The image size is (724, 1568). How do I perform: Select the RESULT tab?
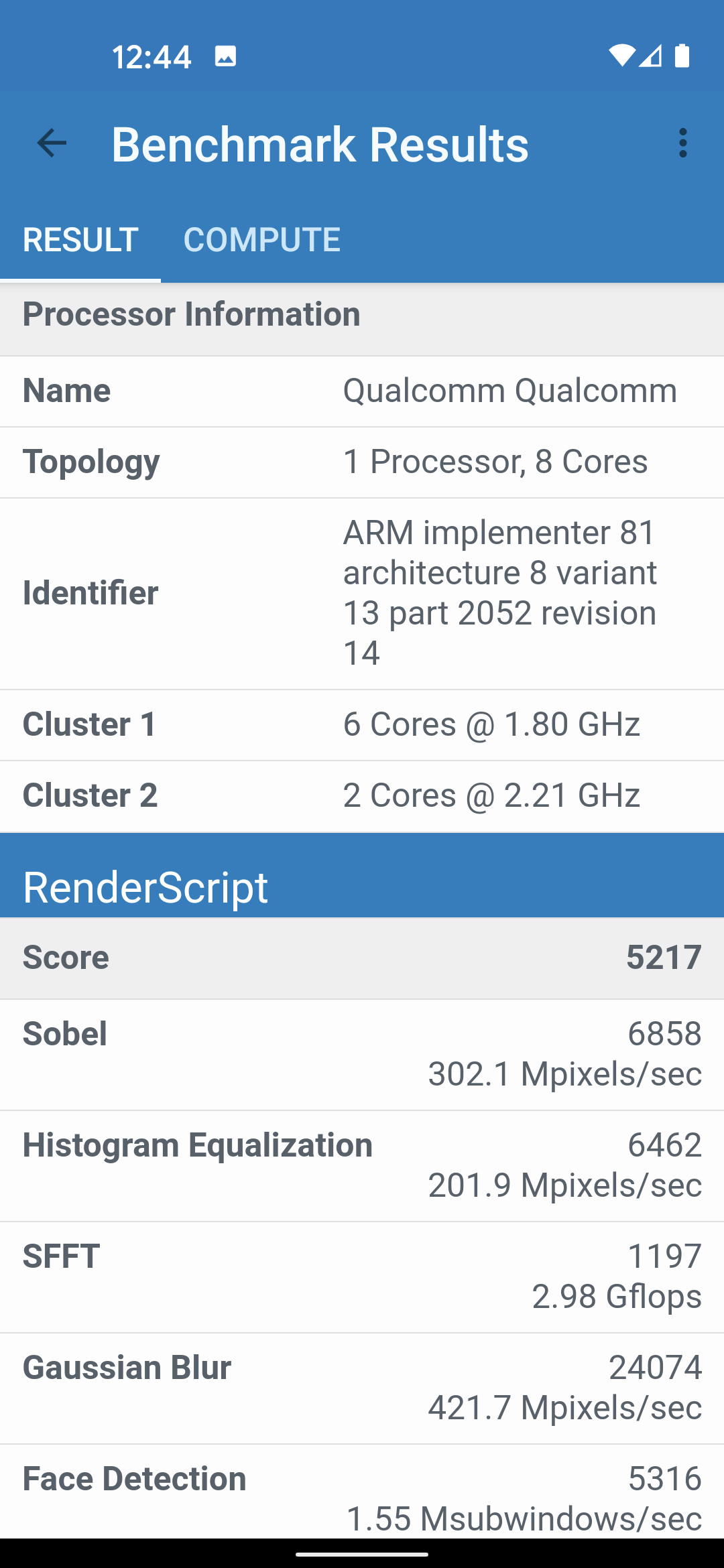pyautogui.click(x=80, y=240)
